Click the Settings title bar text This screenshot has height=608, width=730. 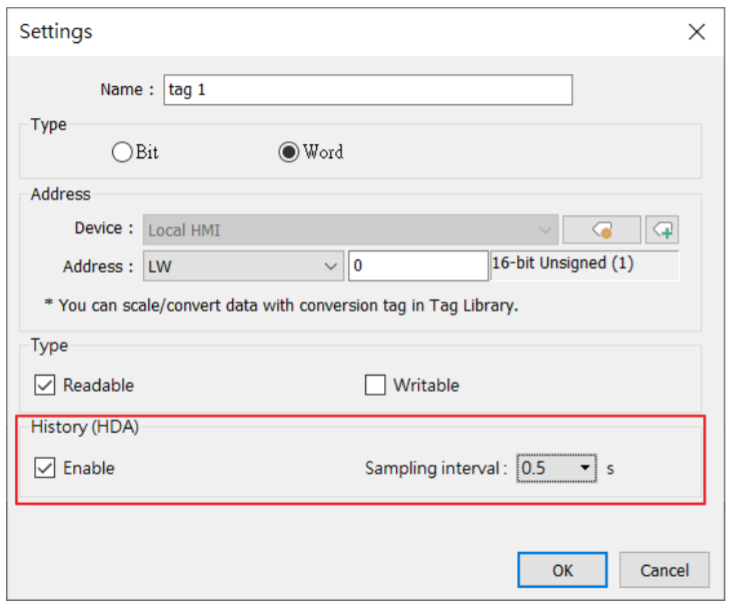[x=56, y=32]
